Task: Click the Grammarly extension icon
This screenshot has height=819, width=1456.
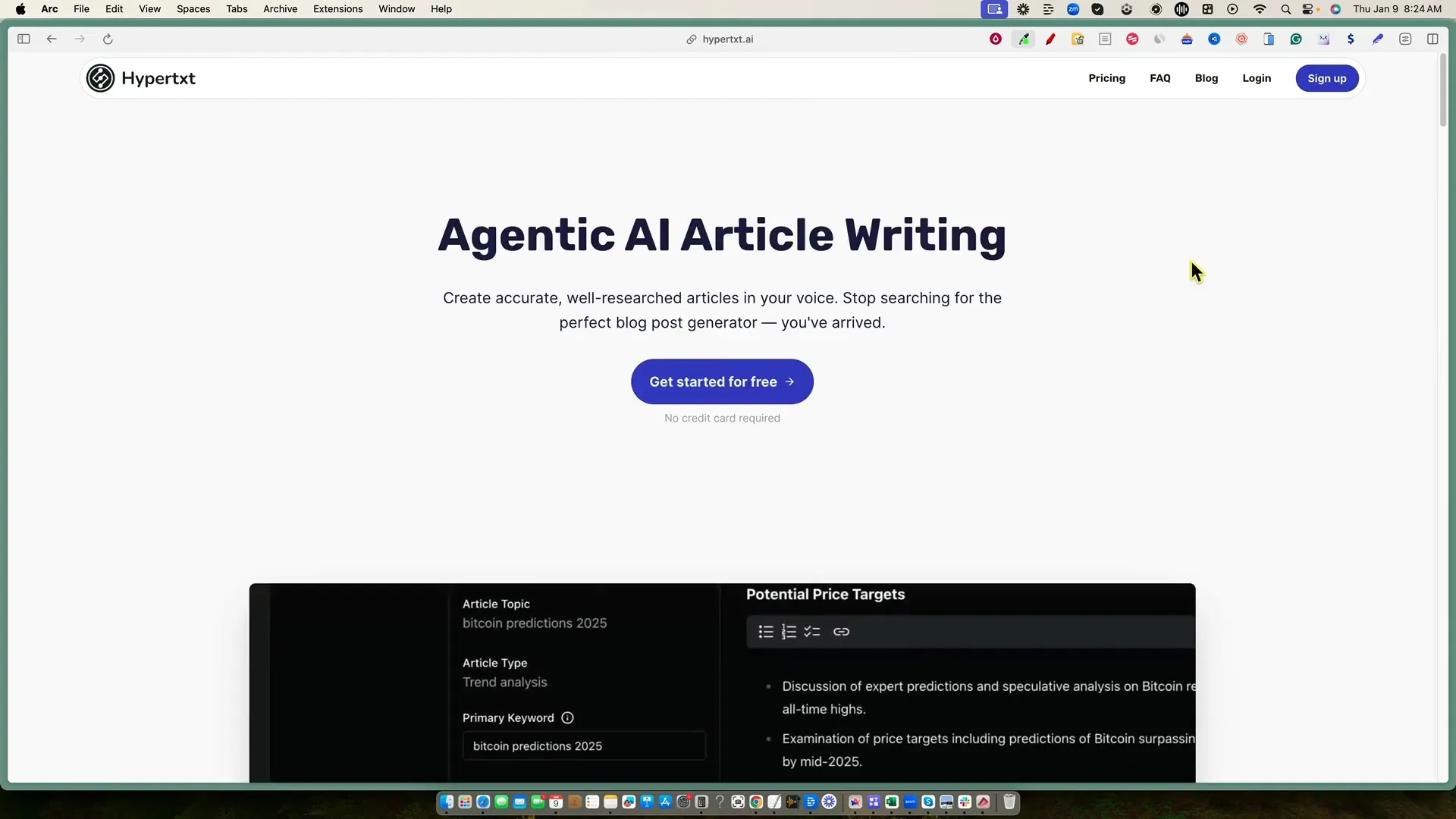Action: [1296, 39]
